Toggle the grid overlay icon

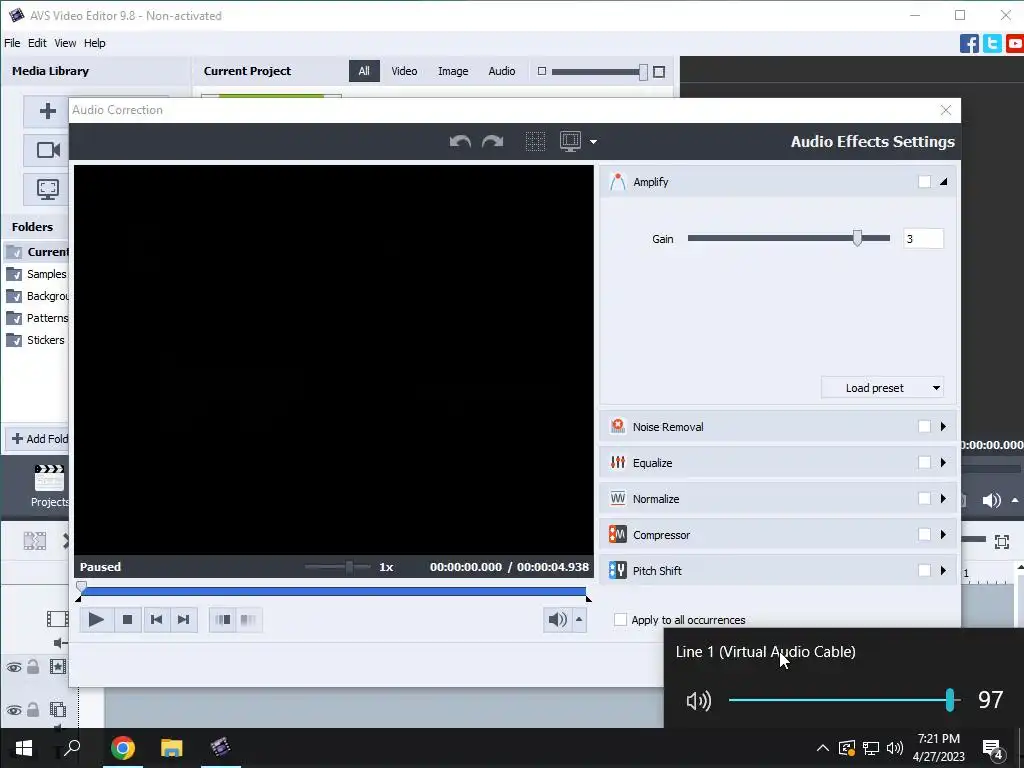pos(535,141)
